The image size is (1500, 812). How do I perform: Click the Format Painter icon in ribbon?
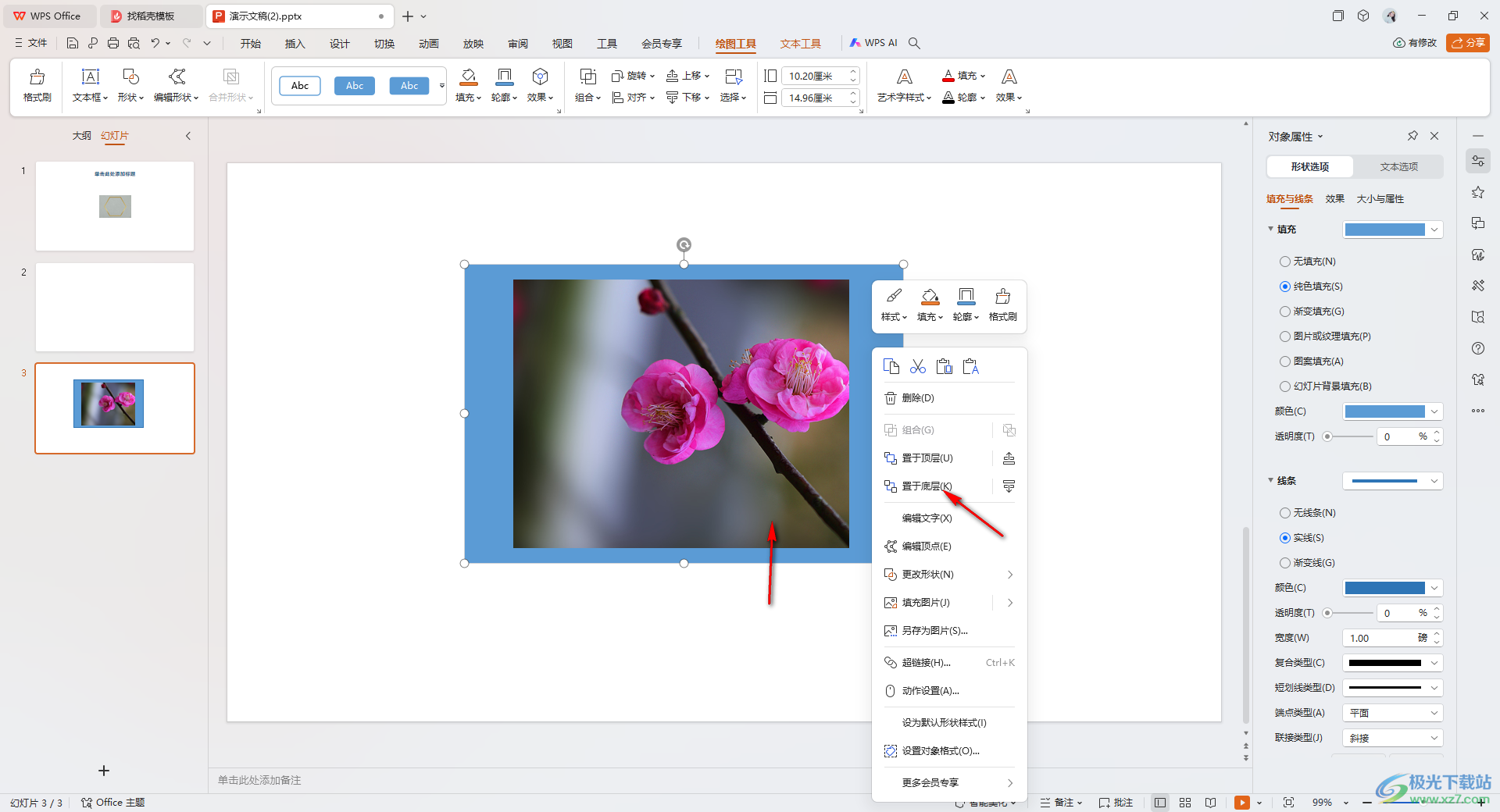click(x=37, y=85)
